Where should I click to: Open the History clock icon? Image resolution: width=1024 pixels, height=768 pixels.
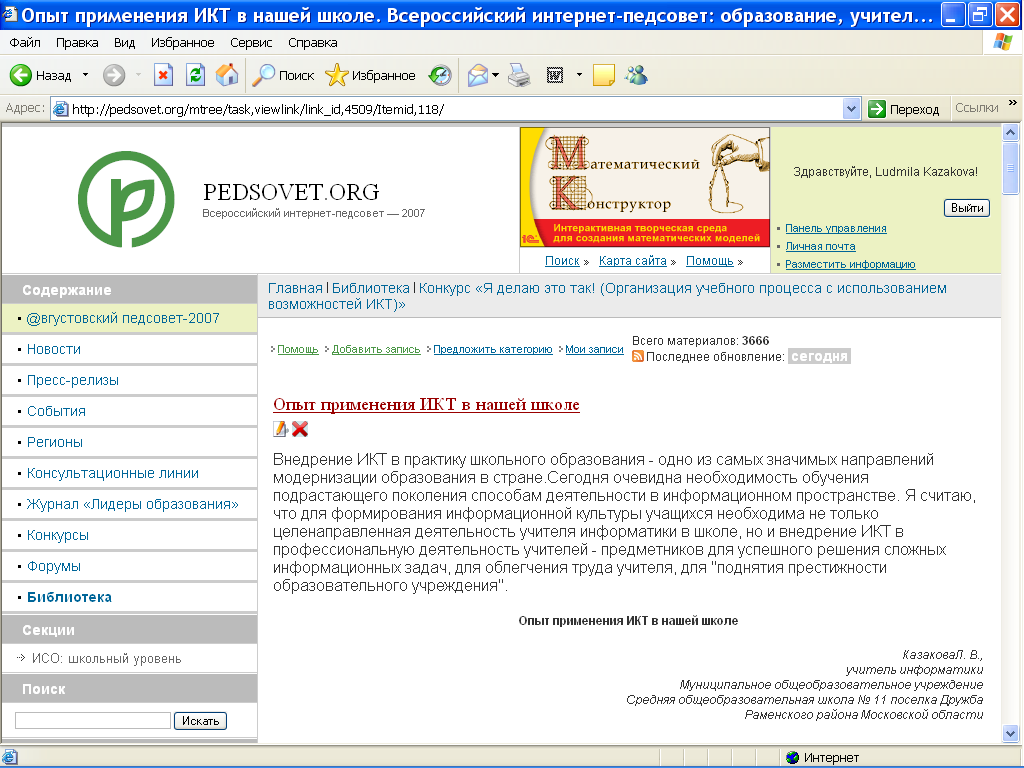coord(440,76)
